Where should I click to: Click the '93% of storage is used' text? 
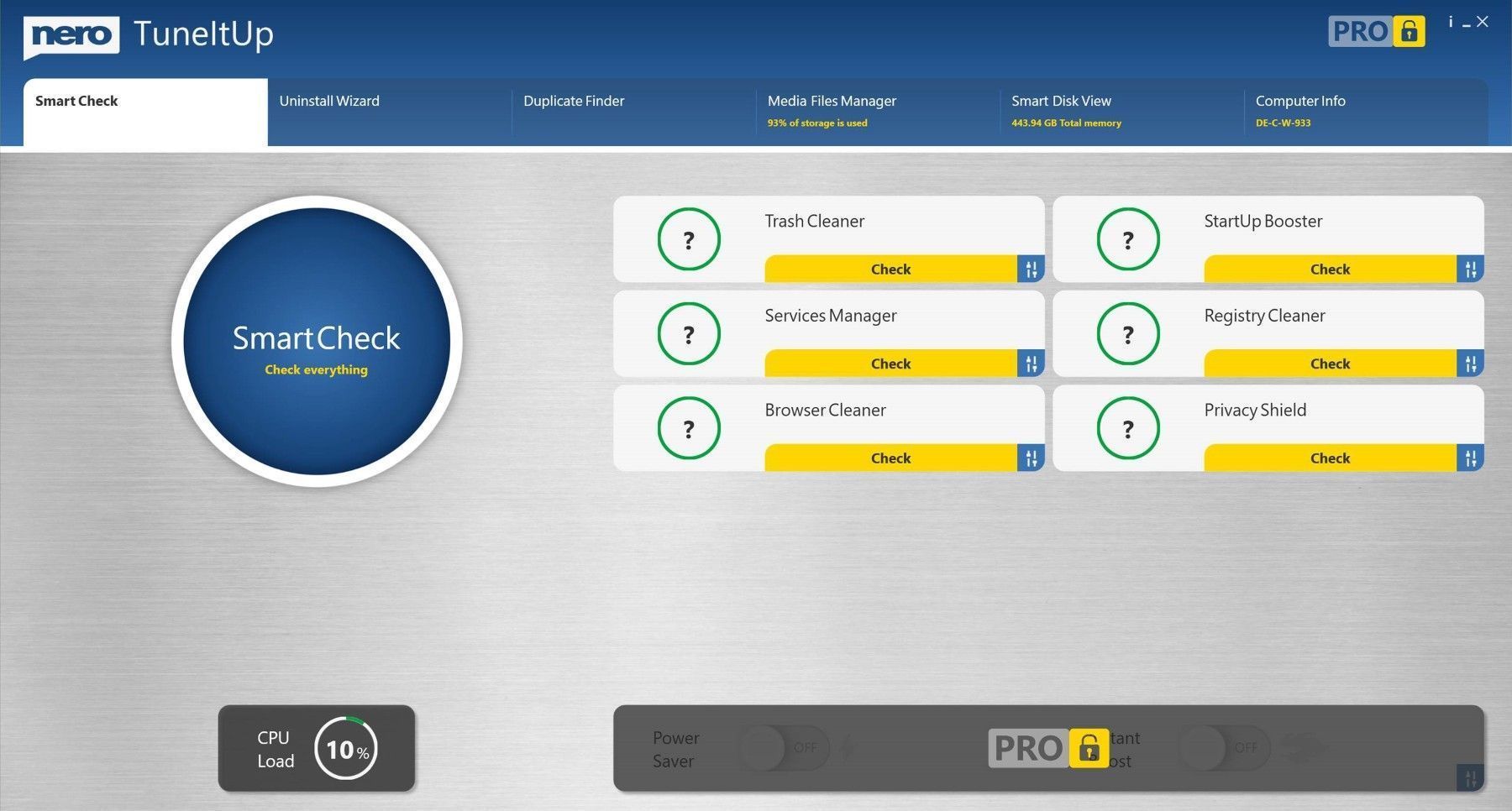click(x=817, y=123)
